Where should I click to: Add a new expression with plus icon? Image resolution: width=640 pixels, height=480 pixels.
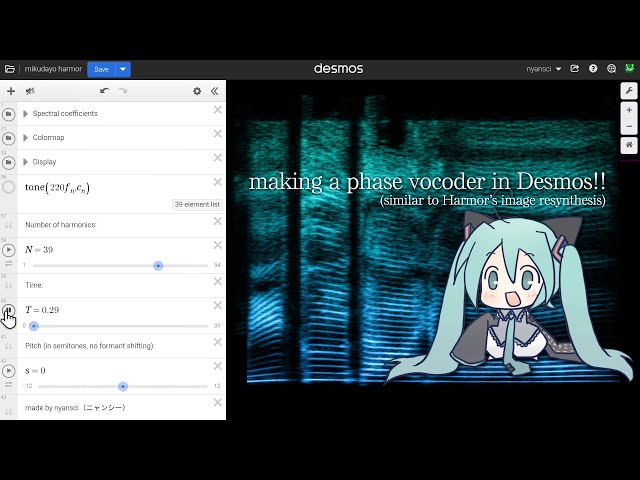pyautogui.click(x=11, y=91)
